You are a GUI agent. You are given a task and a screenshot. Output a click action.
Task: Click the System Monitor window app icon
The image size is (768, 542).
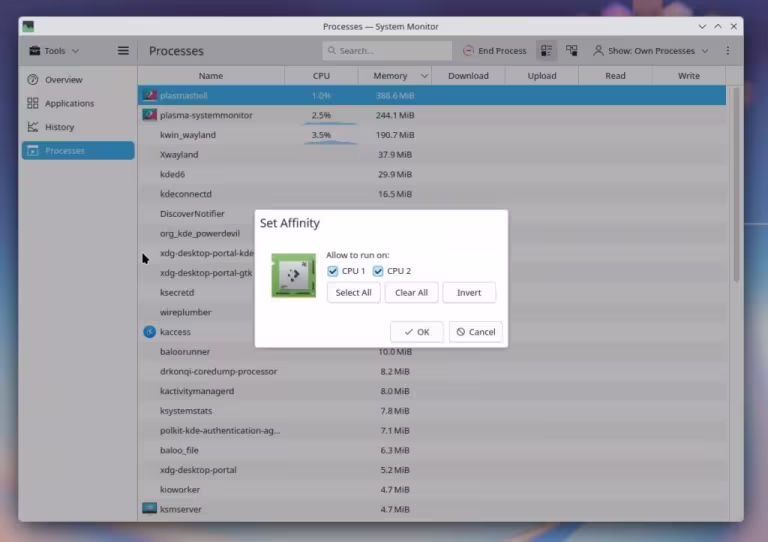point(28,26)
